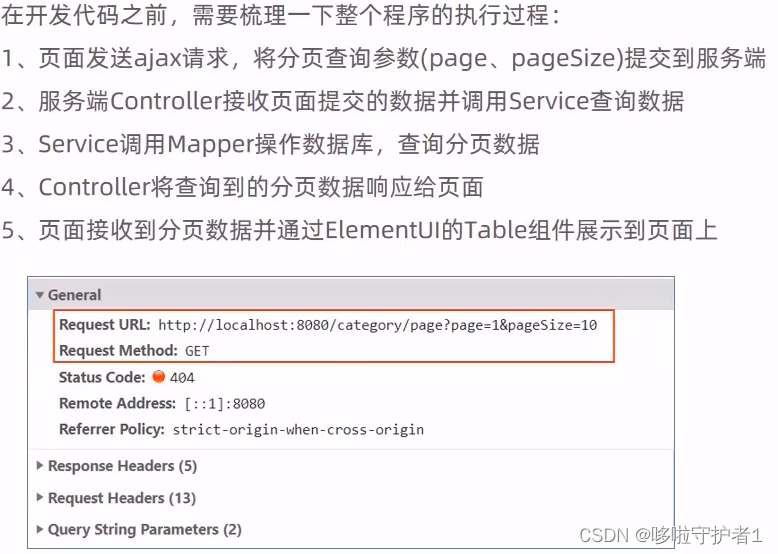Select the Request URL value text

[x=378, y=325]
